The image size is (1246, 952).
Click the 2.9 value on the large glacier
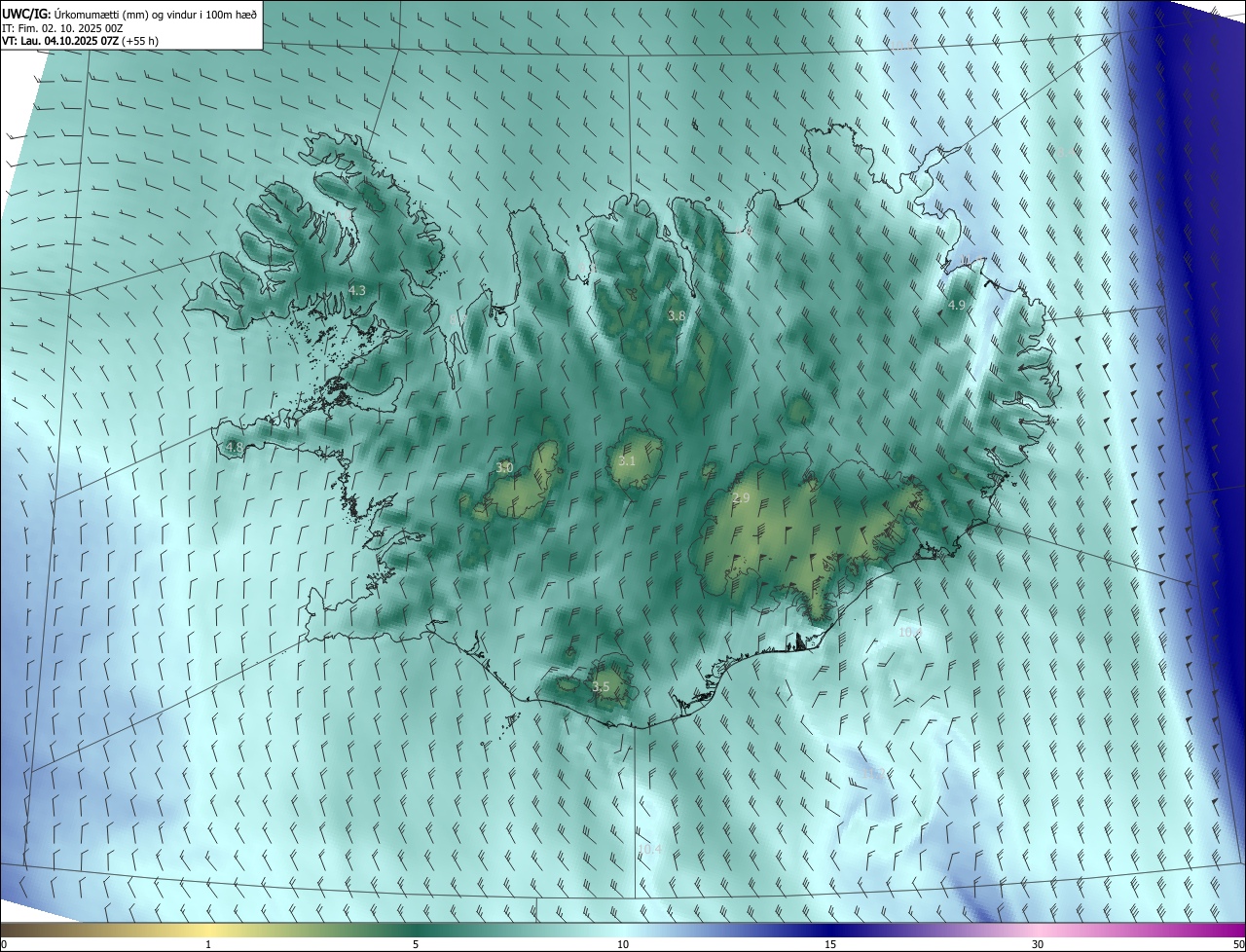741,498
